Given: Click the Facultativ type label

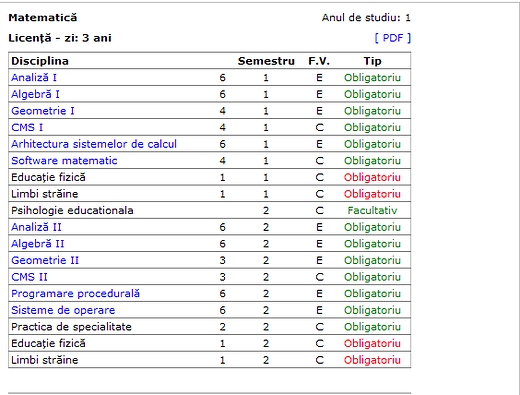Looking at the screenshot, I should point(372,210).
